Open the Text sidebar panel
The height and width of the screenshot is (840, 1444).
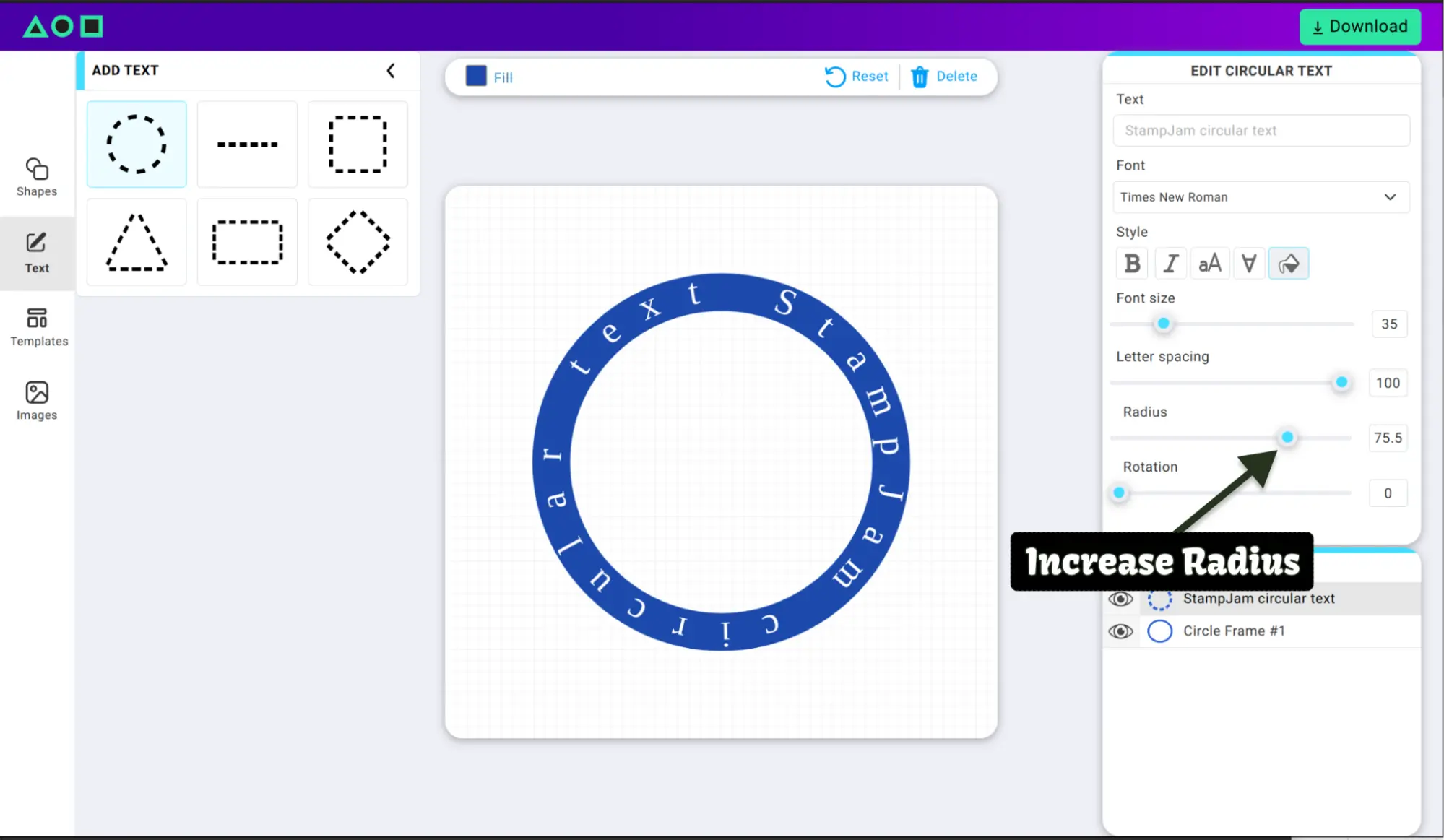click(x=37, y=253)
